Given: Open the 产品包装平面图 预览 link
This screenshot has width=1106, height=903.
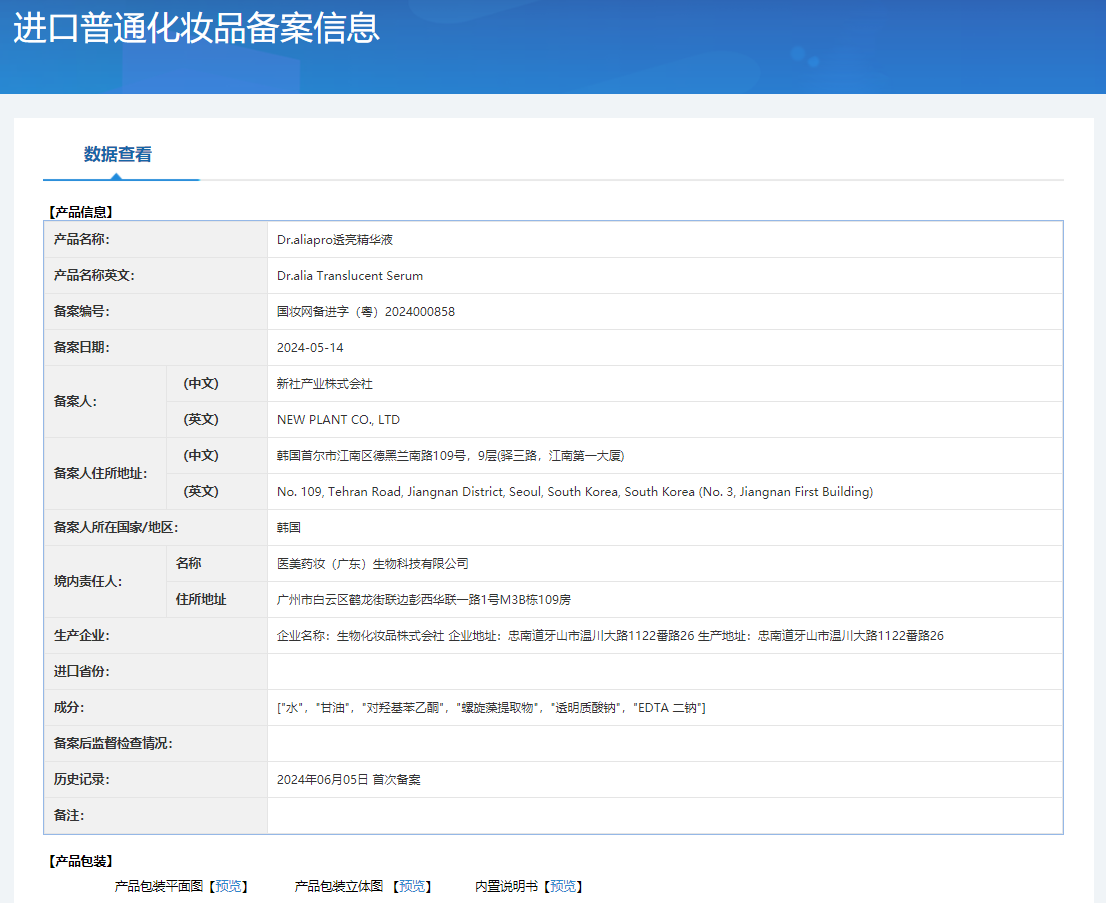Looking at the screenshot, I should tap(228, 886).
